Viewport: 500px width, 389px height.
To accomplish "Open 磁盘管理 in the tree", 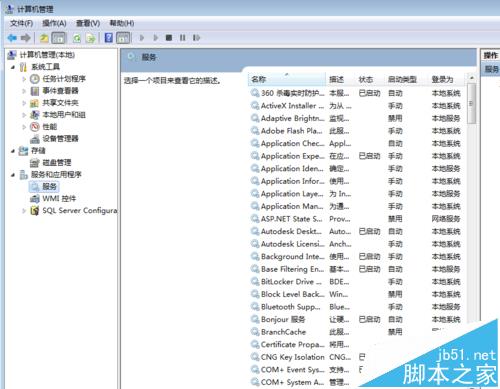I will click(x=57, y=163).
